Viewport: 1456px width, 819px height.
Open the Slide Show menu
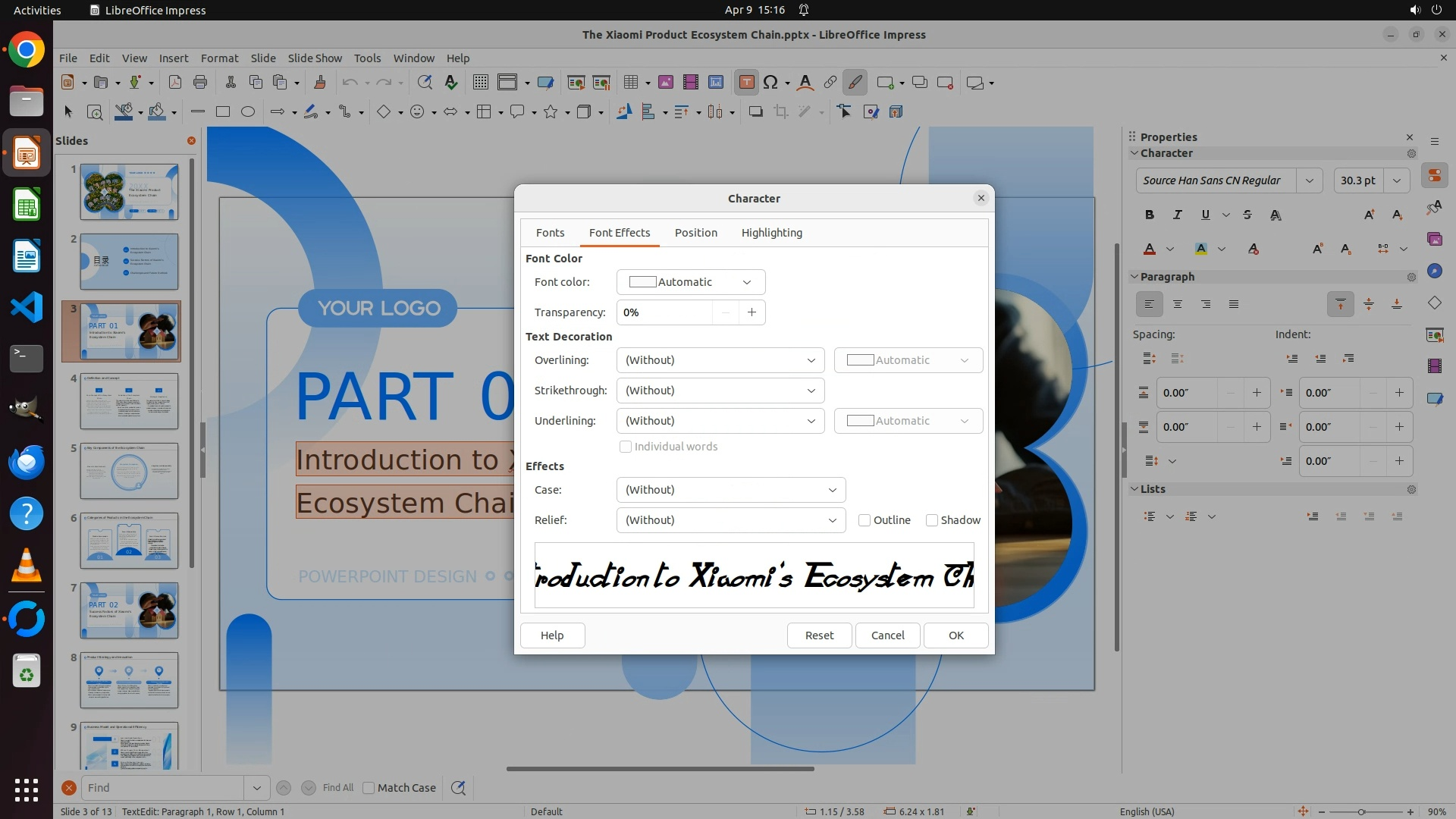pos(315,58)
